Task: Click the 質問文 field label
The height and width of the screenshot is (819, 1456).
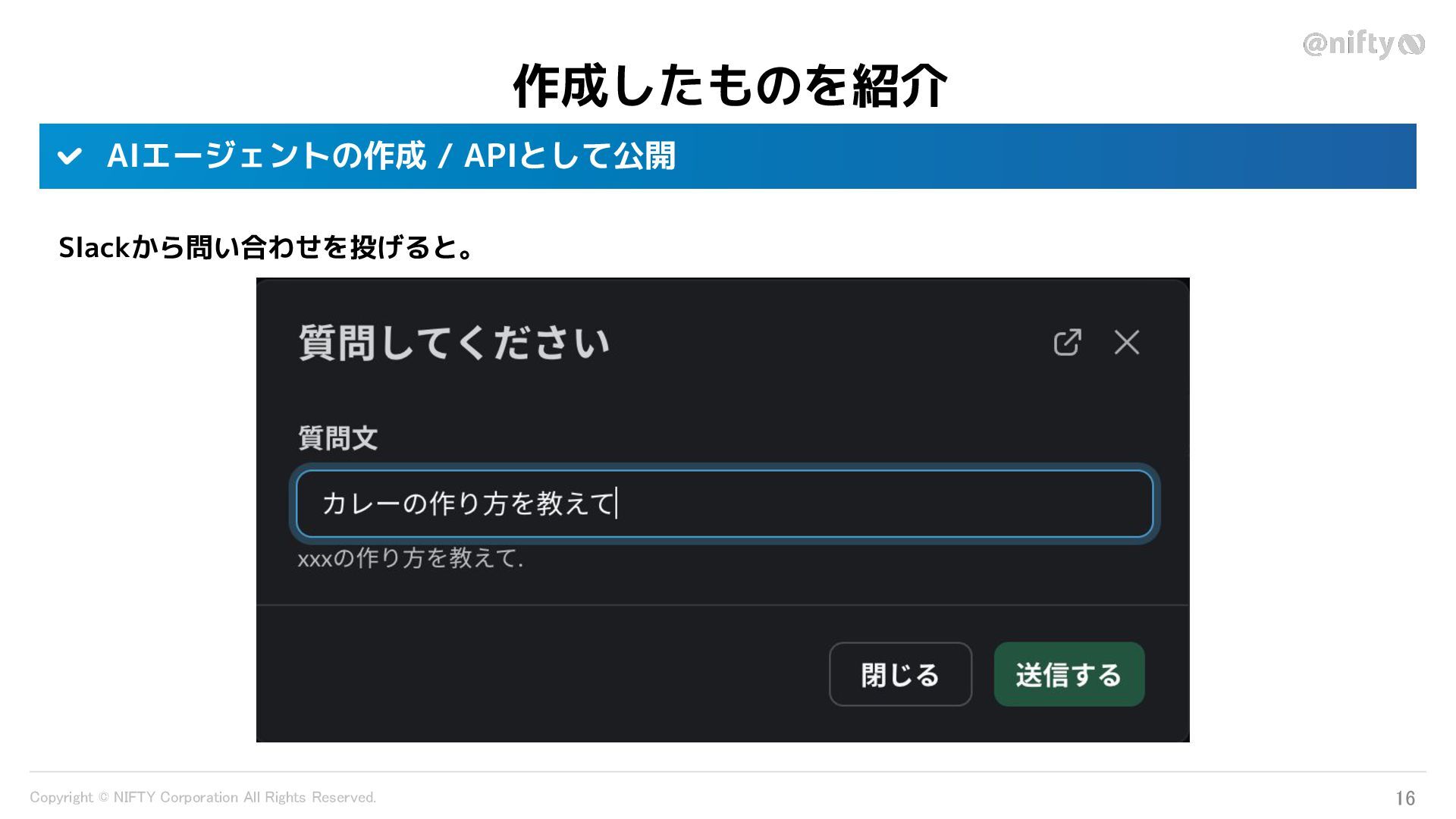Action: [x=337, y=438]
